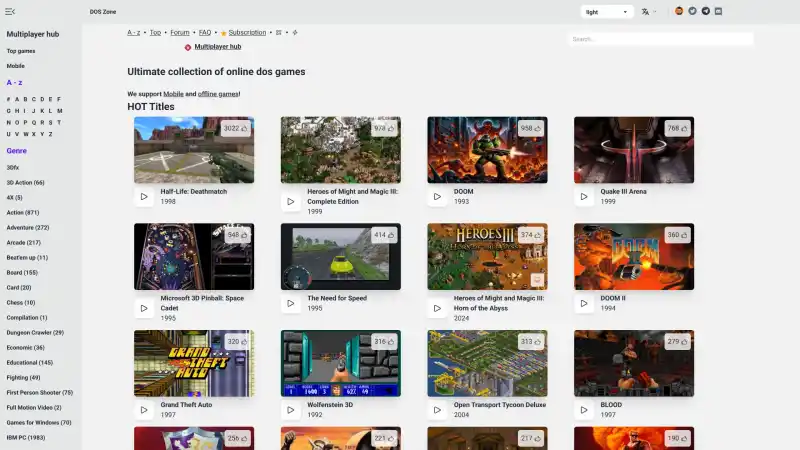Open the light theme dropdown

pos(607,12)
